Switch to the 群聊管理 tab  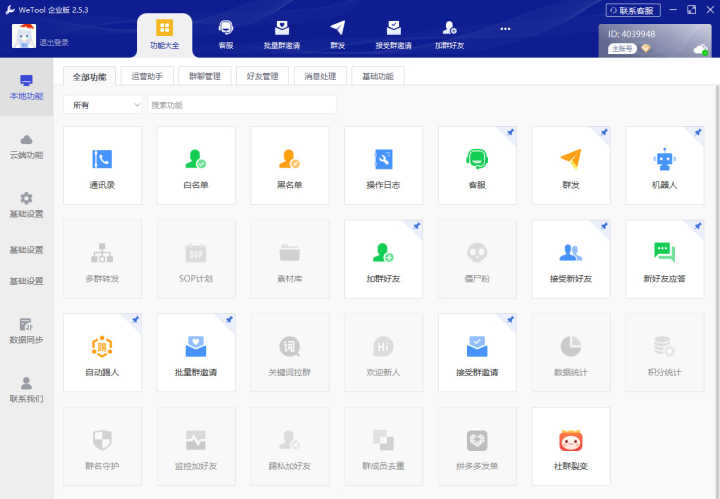click(x=205, y=76)
